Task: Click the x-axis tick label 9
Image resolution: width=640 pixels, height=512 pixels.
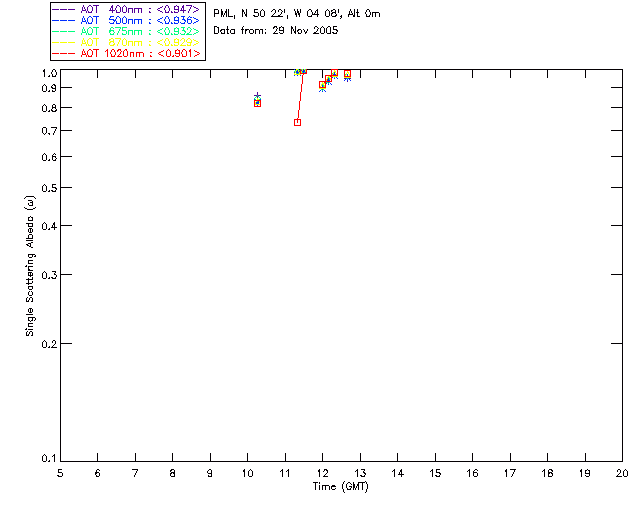Action: coord(210,473)
